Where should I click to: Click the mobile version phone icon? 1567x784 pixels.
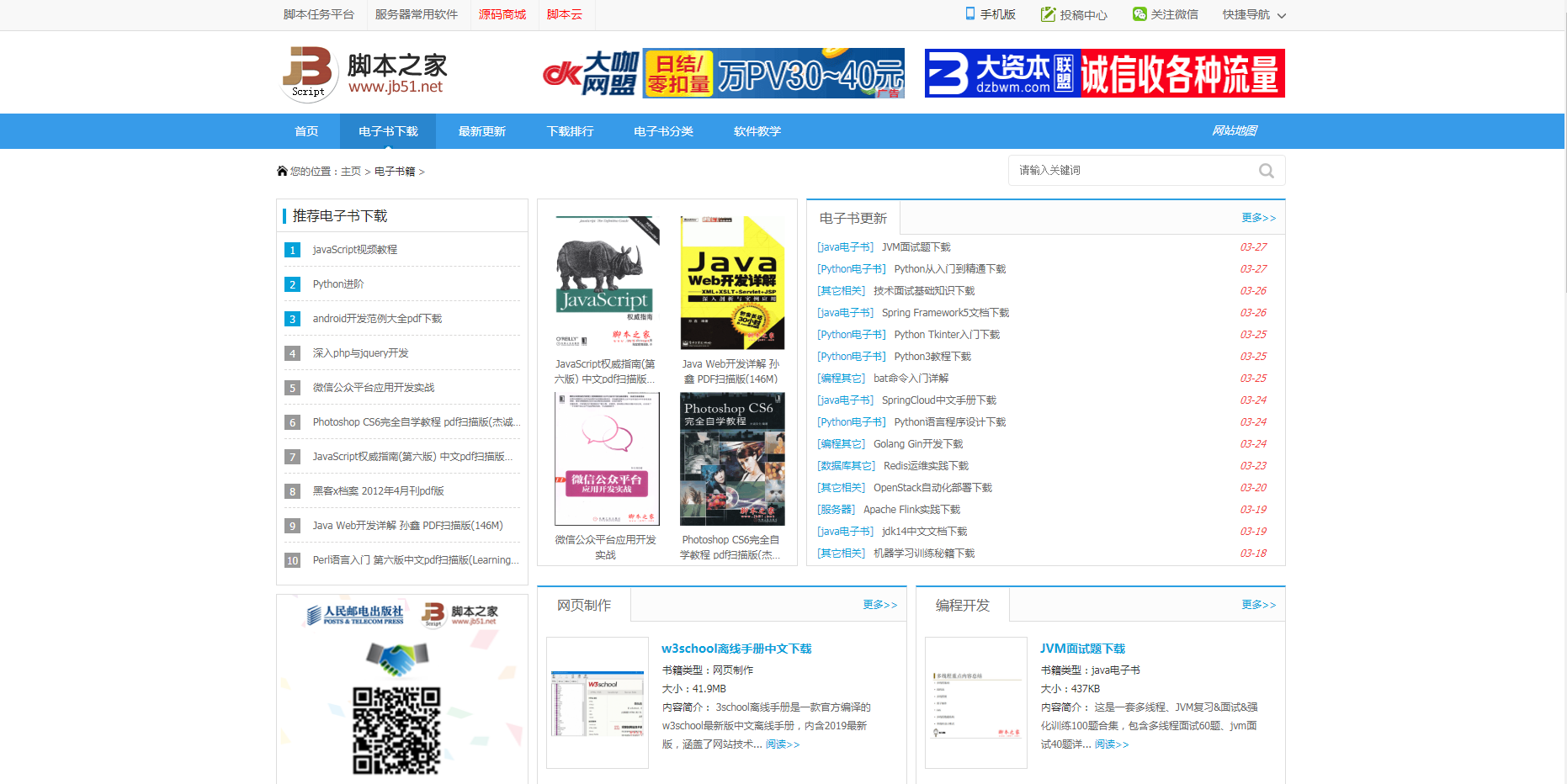click(970, 13)
